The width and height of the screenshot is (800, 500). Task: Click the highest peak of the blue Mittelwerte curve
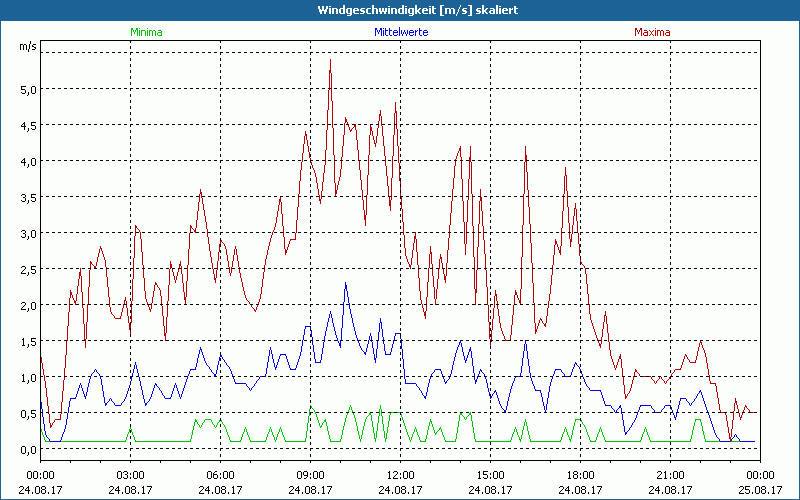(346, 284)
